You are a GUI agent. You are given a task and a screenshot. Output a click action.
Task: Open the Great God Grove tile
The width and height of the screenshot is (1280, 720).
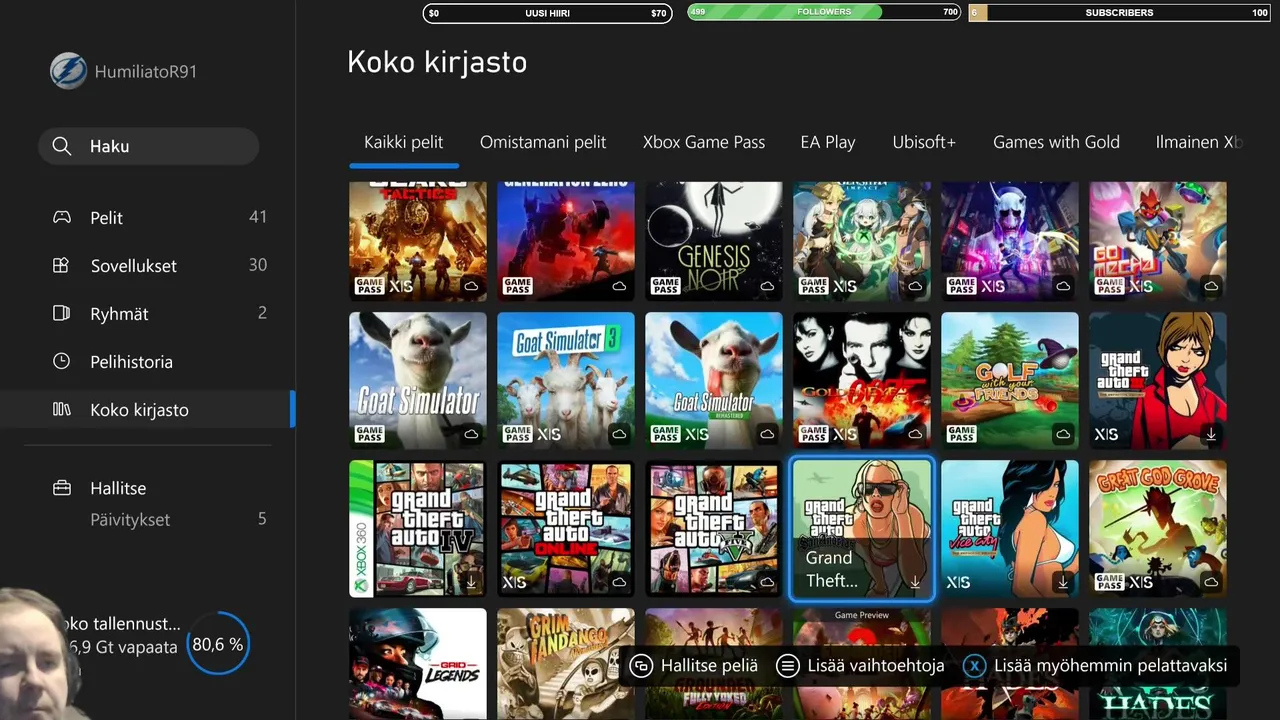(1158, 529)
